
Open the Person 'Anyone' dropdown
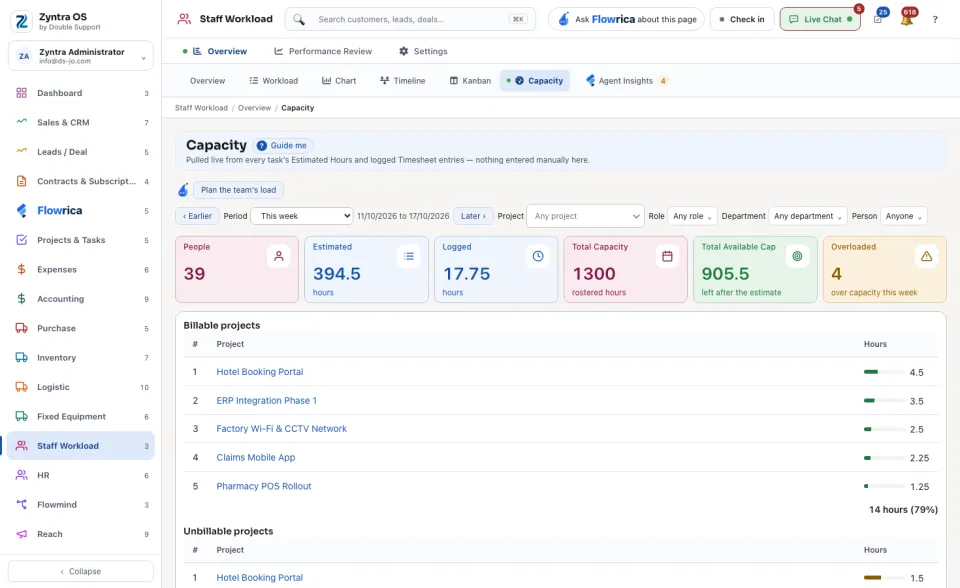click(903, 216)
